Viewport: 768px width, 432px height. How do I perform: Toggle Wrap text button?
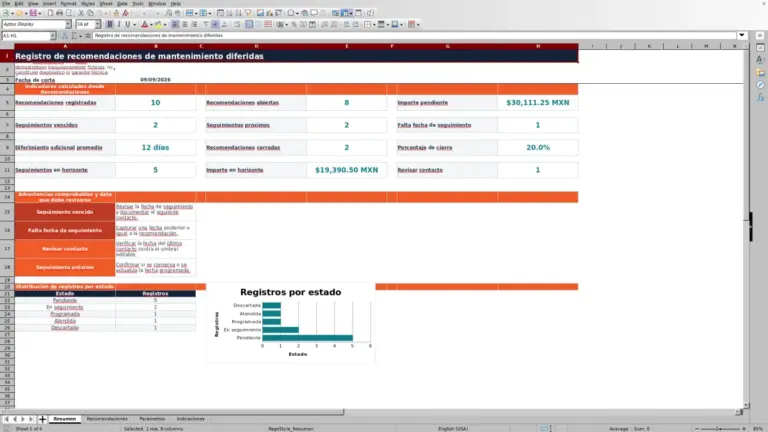(237, 24)
